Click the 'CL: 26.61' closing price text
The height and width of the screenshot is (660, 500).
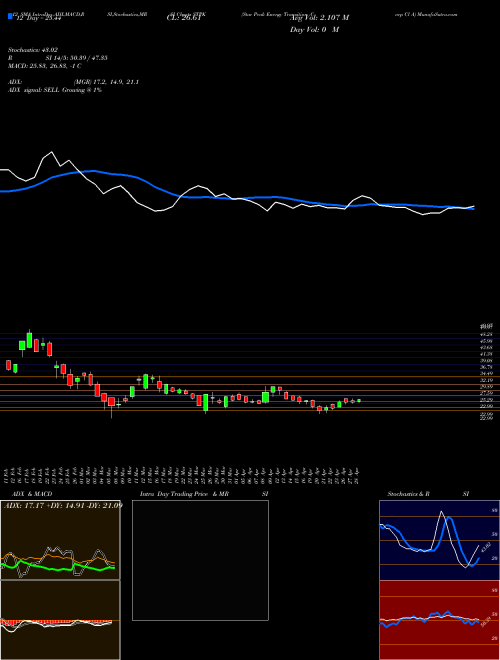click(x=182, y=18)
